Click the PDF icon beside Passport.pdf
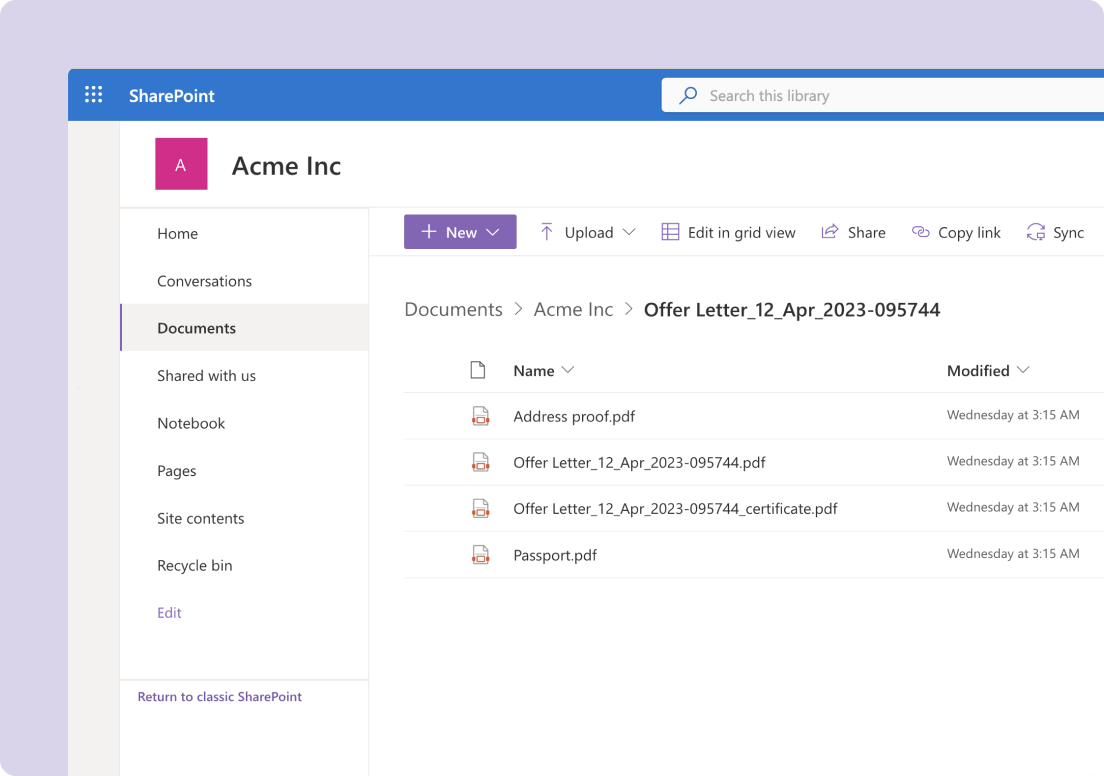 click(481, 554)
